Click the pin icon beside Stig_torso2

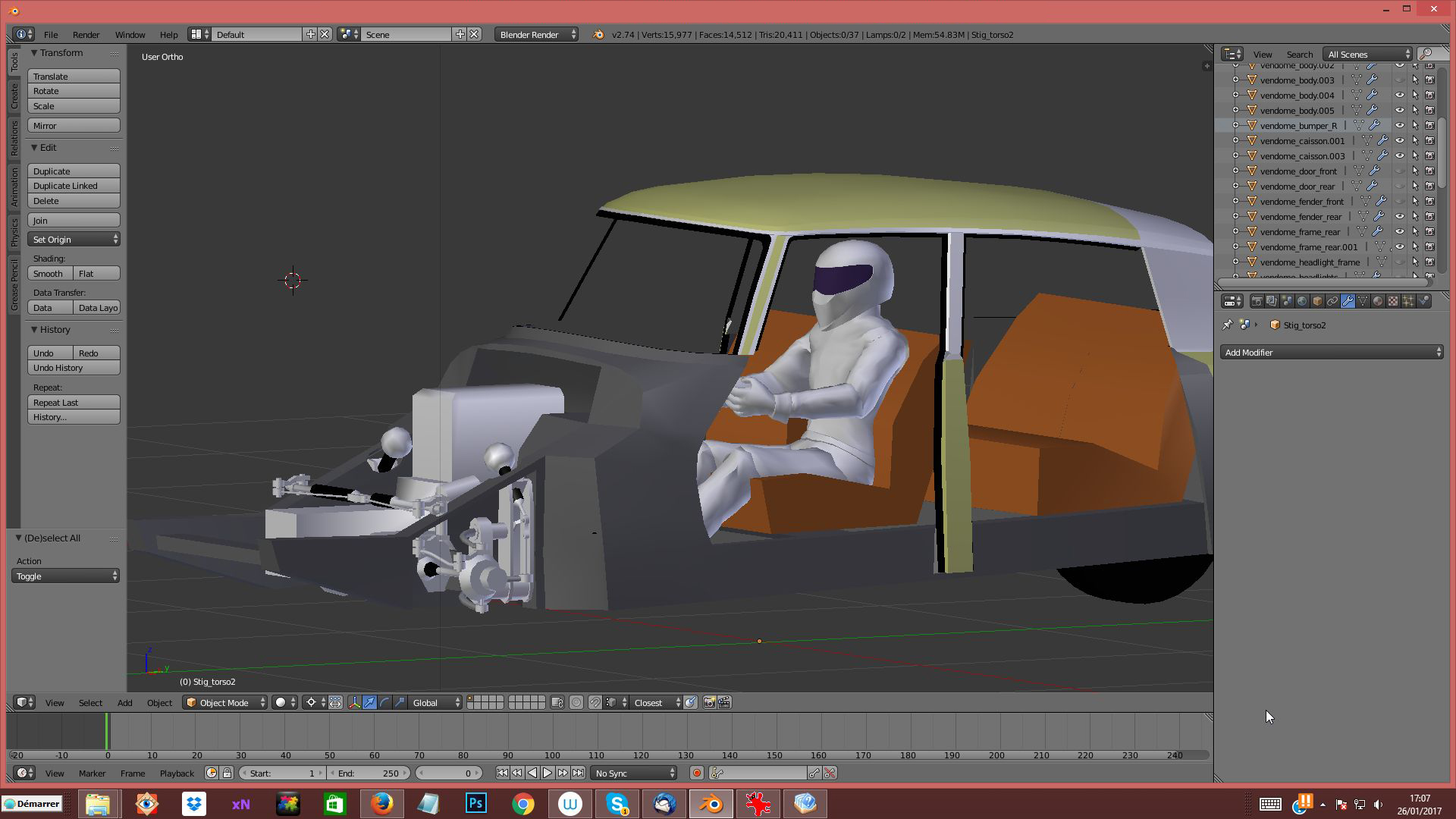pos(1228,325)
